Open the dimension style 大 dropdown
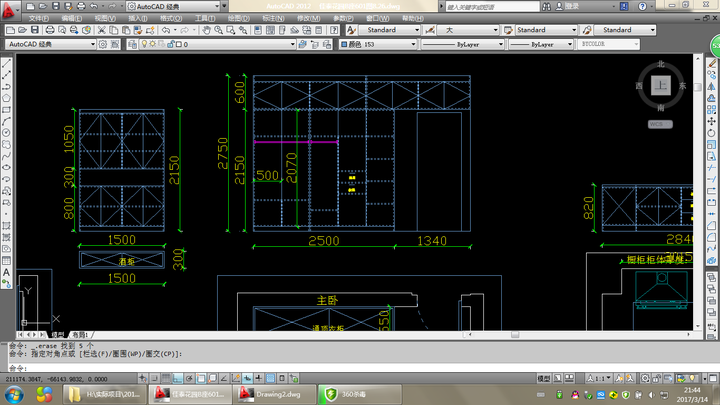 click(x=468, y=30)
